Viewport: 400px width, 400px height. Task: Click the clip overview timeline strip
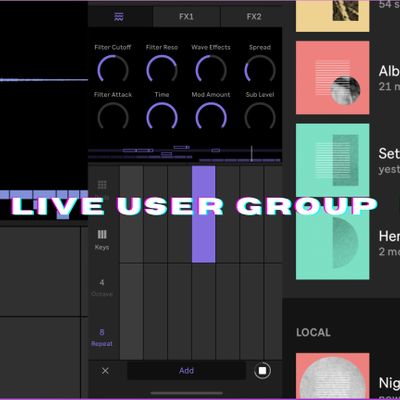185,153
